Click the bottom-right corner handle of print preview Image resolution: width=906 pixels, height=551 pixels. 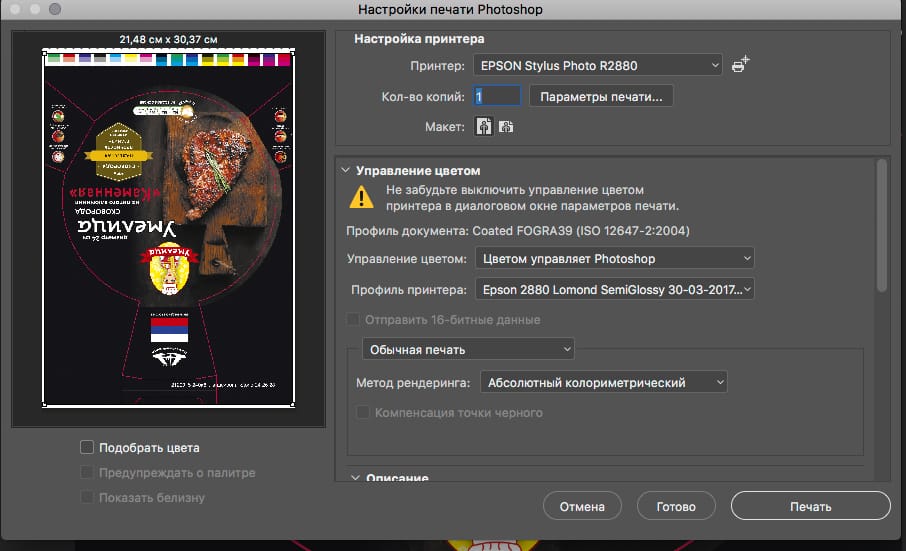[x=293, y=404]
